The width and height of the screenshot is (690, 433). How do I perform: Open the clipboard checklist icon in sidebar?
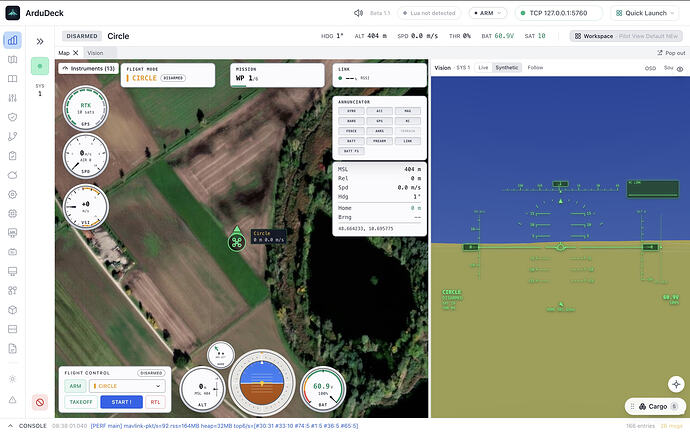coord(12,156)
